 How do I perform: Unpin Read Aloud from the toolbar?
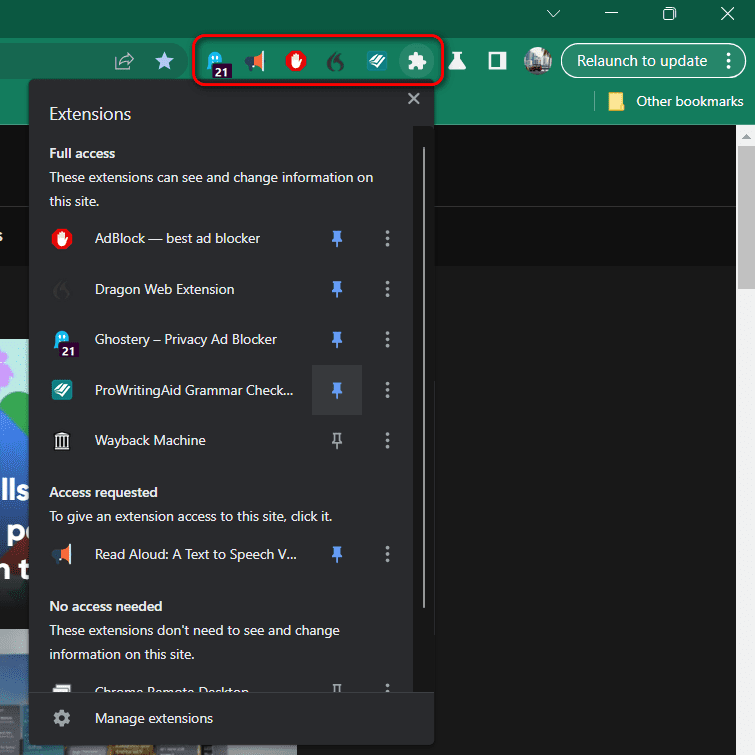pos(337,554)
